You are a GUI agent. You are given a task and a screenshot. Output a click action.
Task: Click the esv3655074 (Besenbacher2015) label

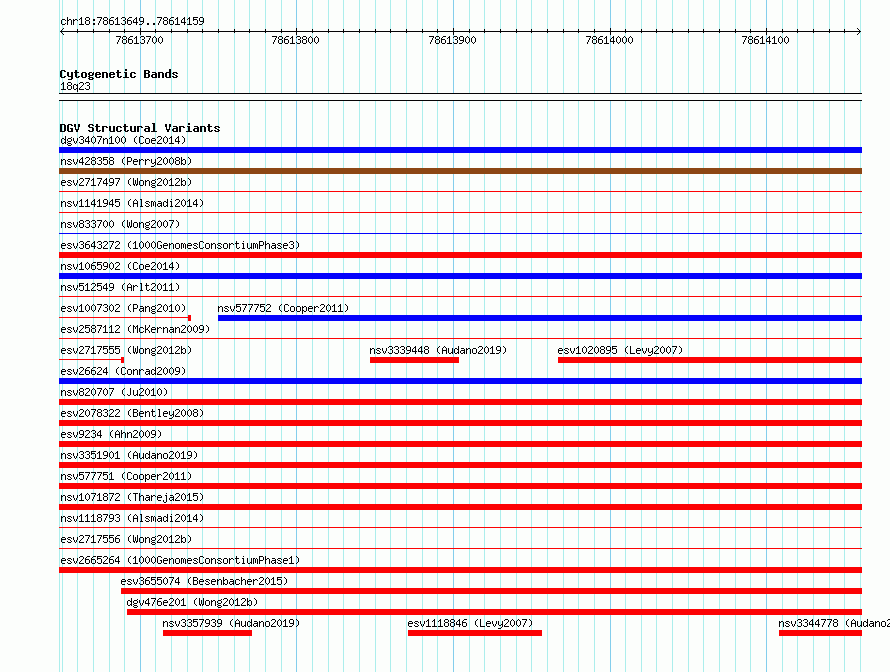point(204,581)
